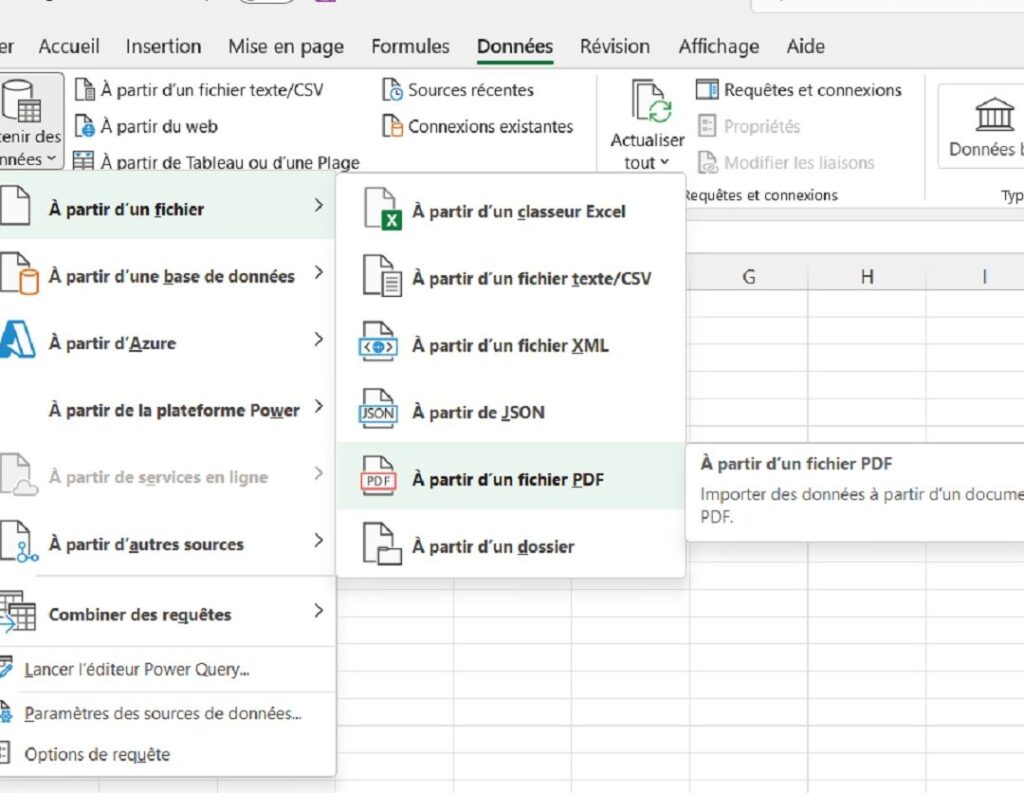1024x793 pixels.
Task: Click Lancer l'éditeur Power Query
Action: pos(136,670)
